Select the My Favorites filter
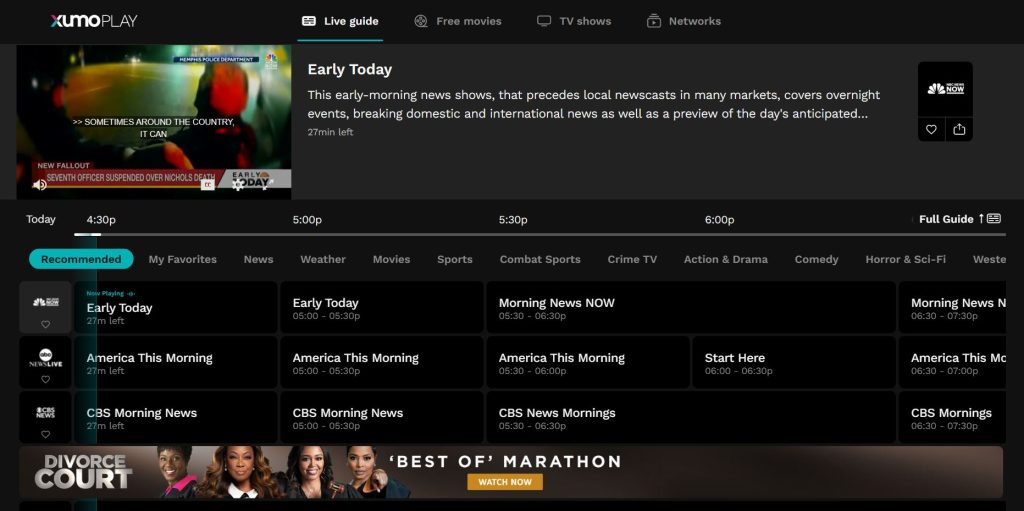 pos(183,259)
